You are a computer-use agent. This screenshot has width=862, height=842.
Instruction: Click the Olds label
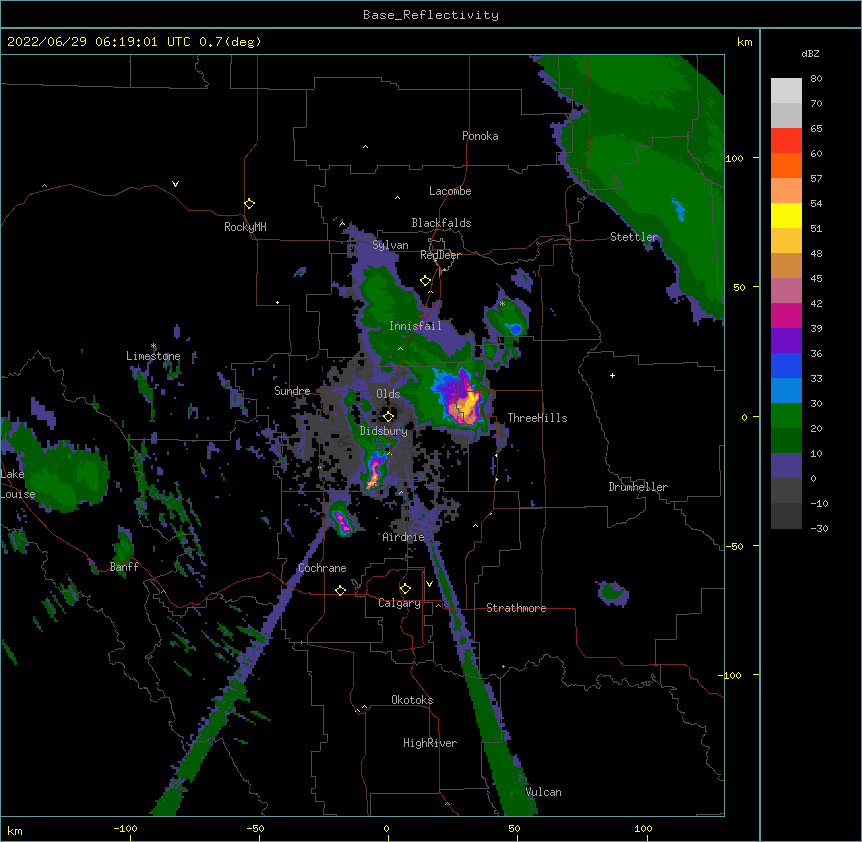[388, 394]
